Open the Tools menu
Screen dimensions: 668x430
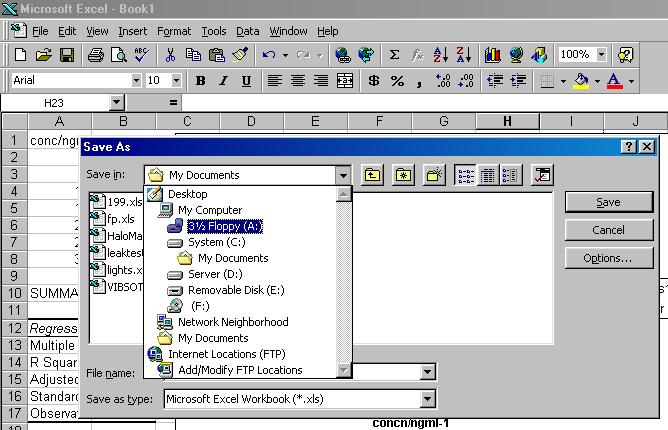[213, 31]
